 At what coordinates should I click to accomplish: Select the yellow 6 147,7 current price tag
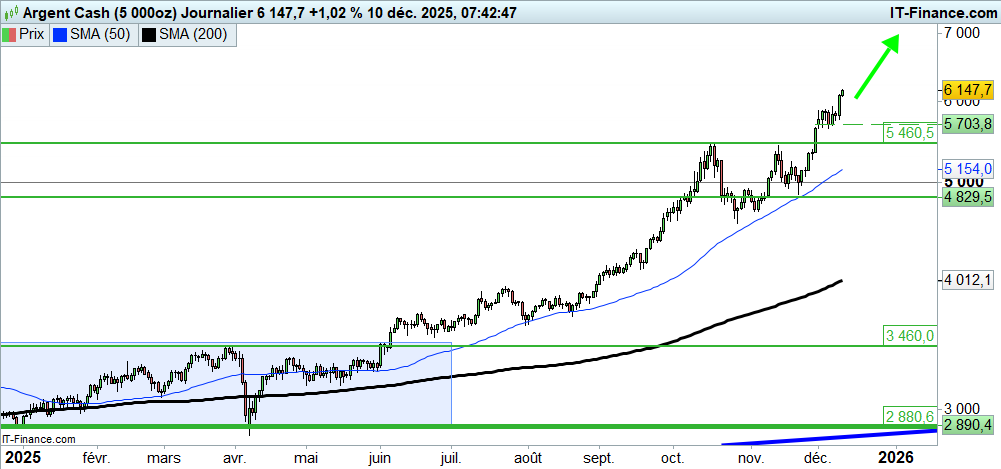pos(967,90)
